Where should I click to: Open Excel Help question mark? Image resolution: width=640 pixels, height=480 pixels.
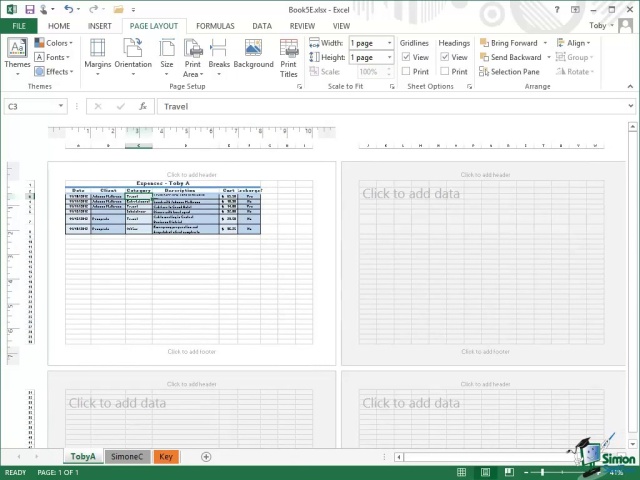click(557, 9)
